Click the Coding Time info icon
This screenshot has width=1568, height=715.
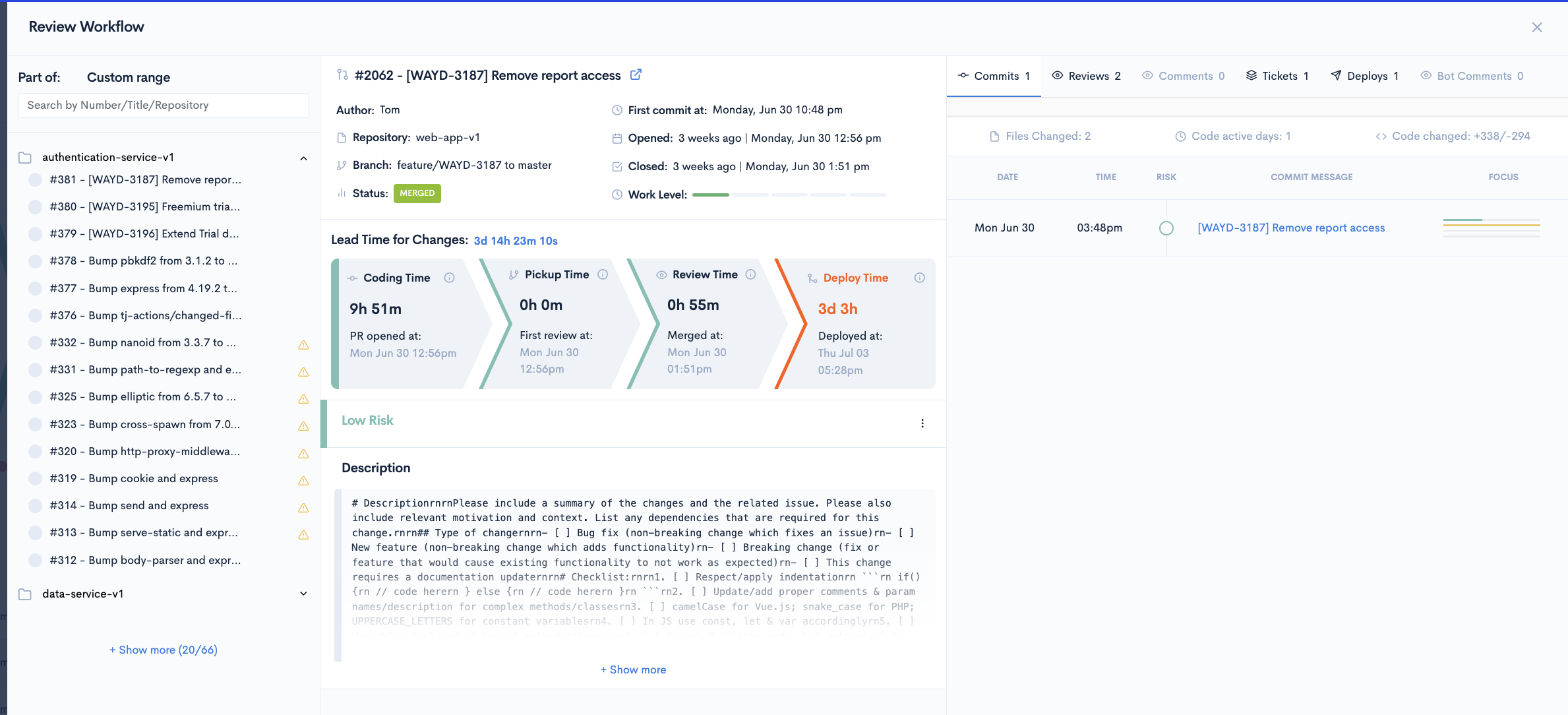(450, 278)
